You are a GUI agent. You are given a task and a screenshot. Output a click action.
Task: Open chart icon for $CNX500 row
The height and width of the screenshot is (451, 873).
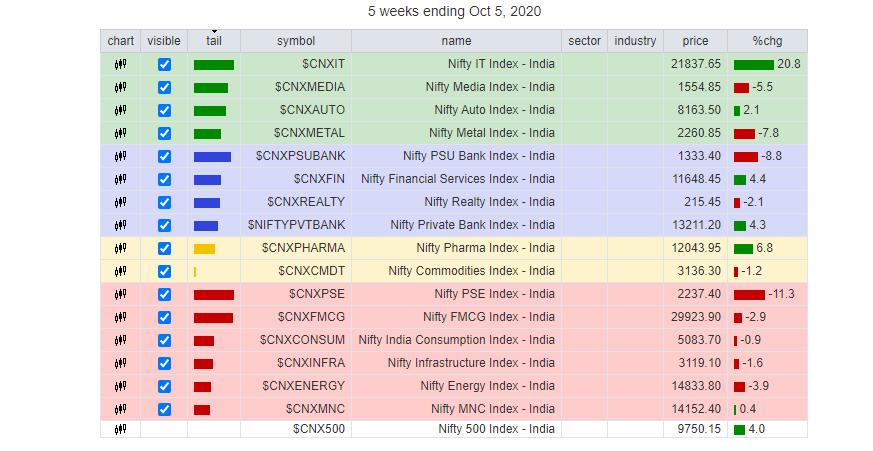(120, 429)
